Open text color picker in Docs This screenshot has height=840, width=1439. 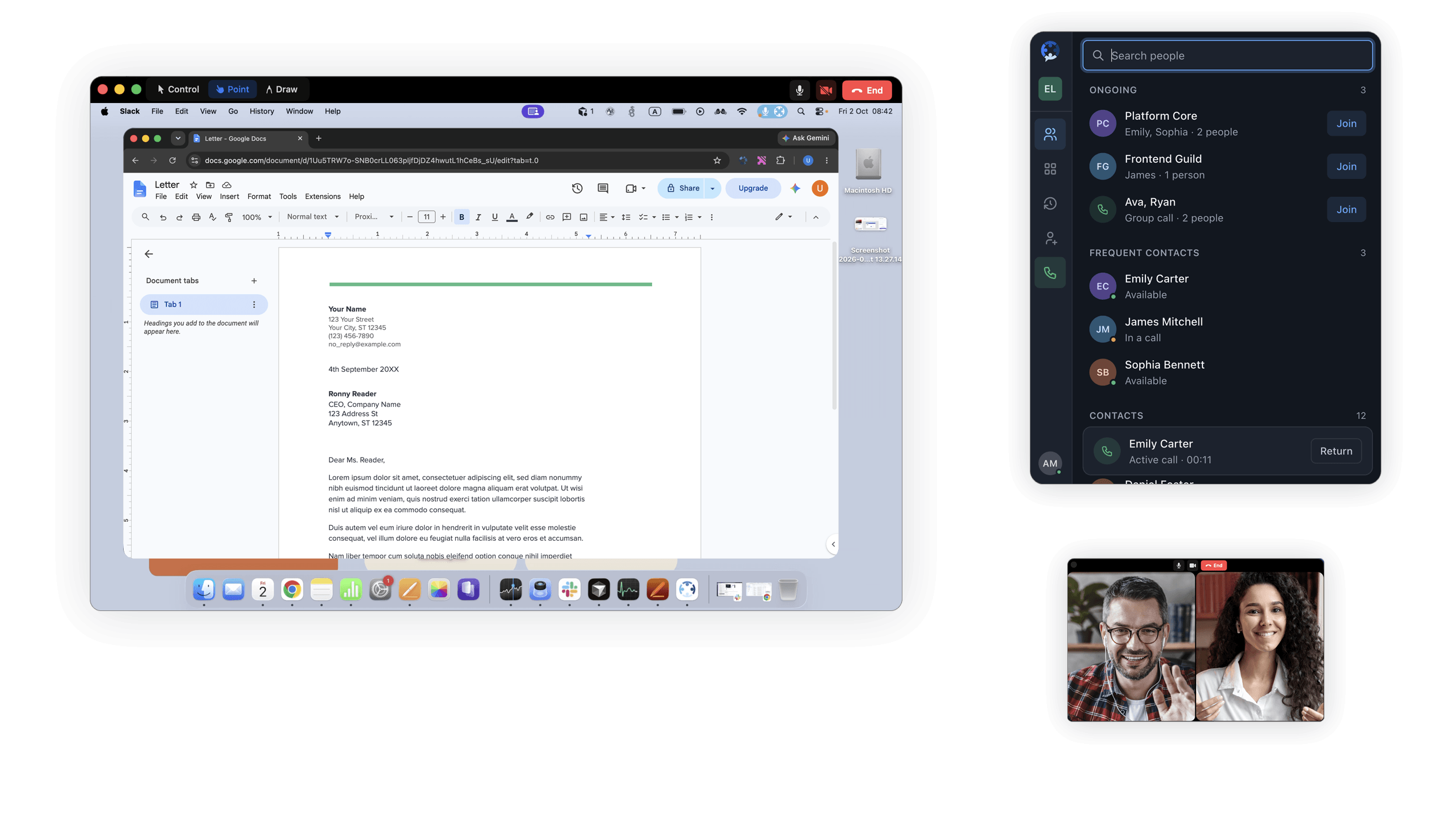click(512, 217)
